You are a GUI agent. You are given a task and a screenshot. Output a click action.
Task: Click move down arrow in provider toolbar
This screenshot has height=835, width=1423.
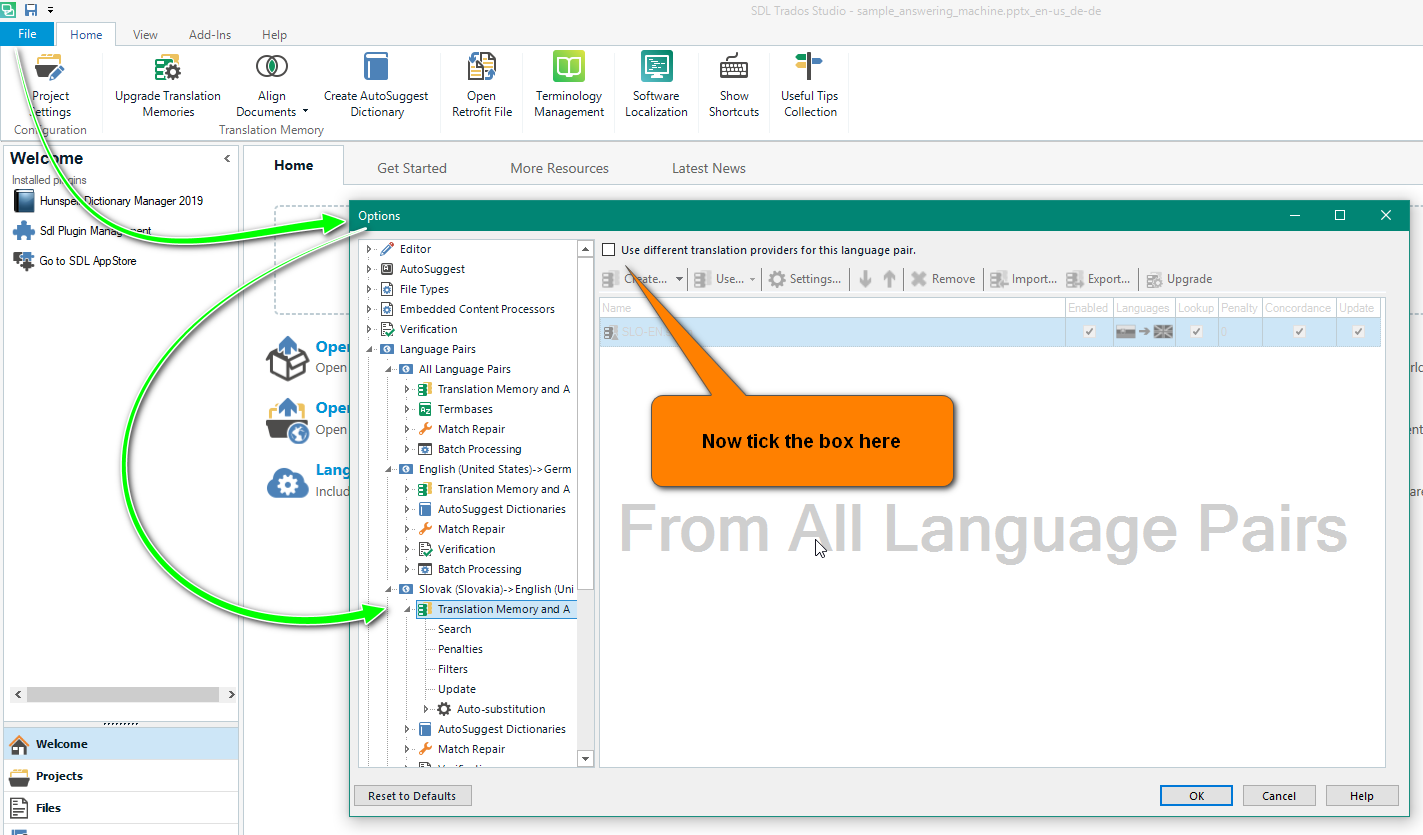(x=866, y=279)
